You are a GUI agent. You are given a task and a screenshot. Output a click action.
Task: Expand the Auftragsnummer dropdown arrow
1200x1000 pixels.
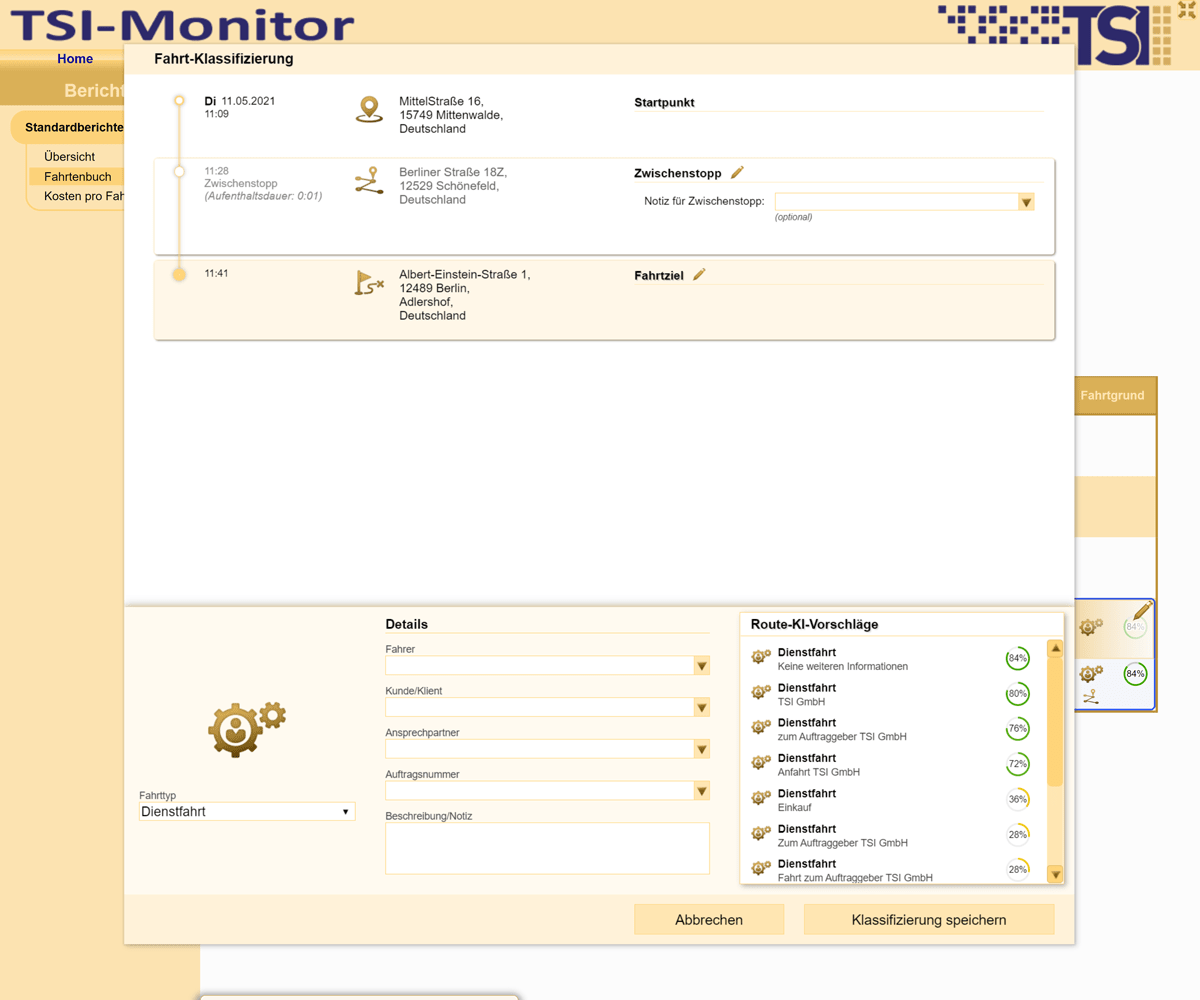click(x=702, y=791)
